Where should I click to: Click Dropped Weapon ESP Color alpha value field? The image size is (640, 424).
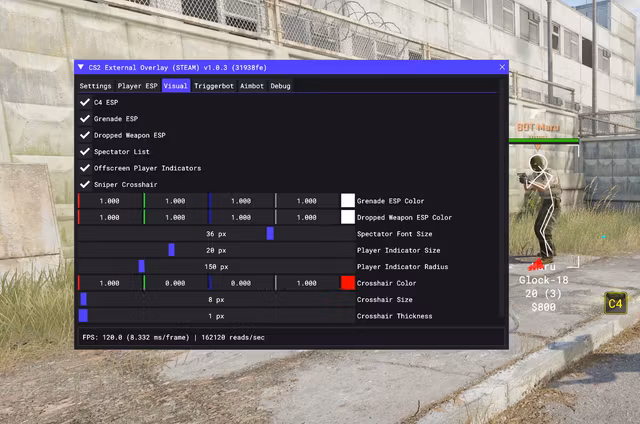[307, 218]
